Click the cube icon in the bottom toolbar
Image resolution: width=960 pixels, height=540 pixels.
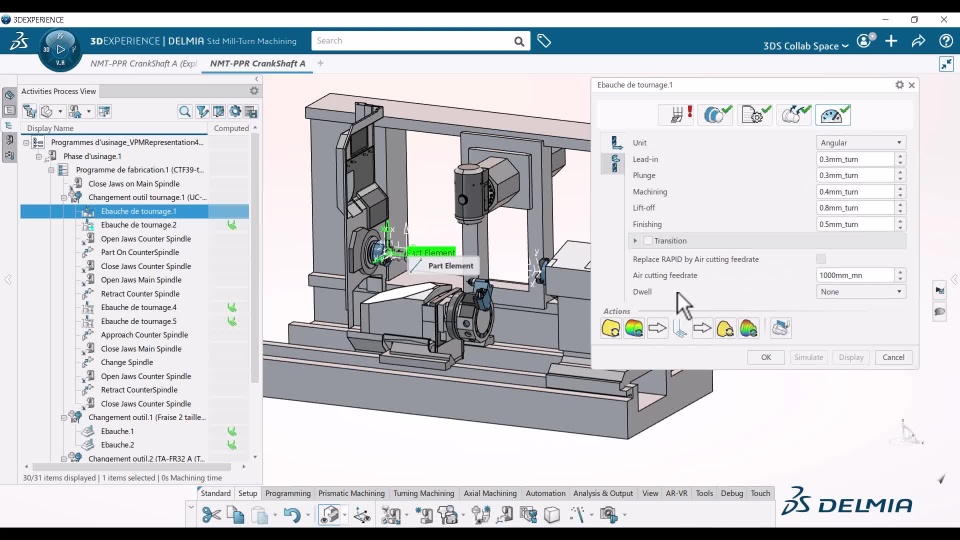pyautogui.click(x=552, y=515)
